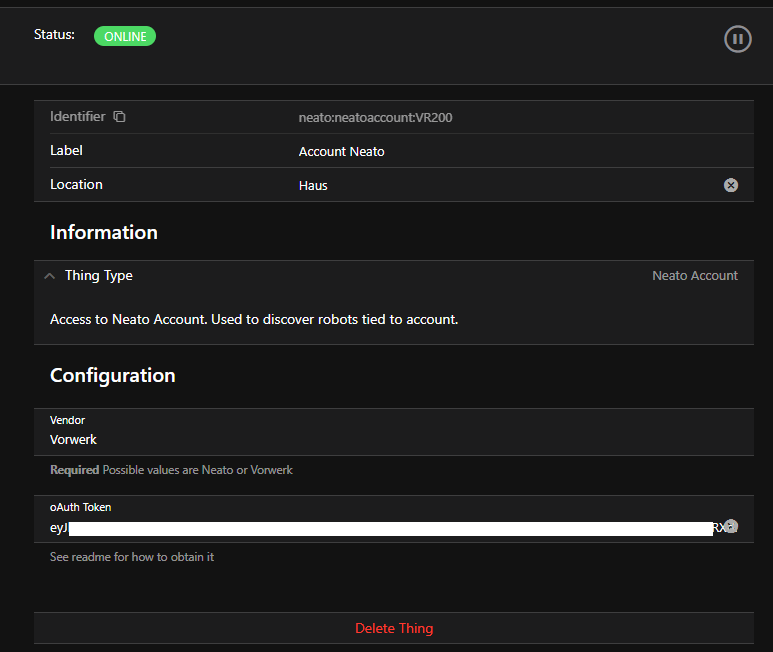Clear the oAuth Token field
773x652 pixels.
click(x=732, y=526)
